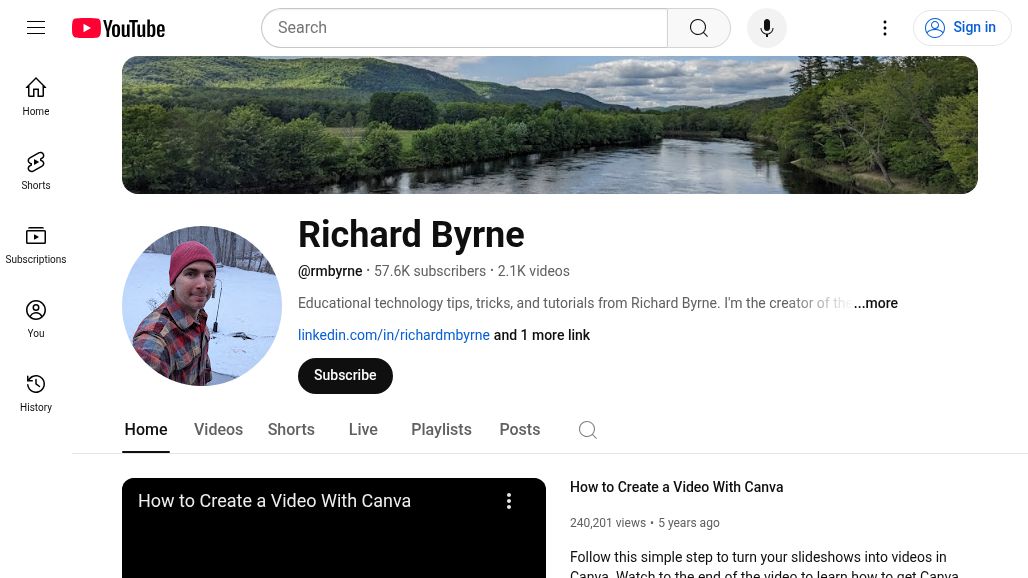The height and width of the screenshot is (578, 1028).
Task: Open Shorts from the sidebar
Action: click(36, 170)
